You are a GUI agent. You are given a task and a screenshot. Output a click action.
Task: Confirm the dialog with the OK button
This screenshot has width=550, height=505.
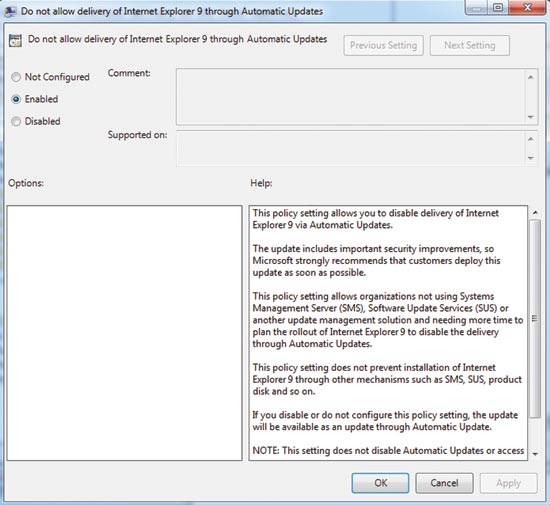[381, 483]
